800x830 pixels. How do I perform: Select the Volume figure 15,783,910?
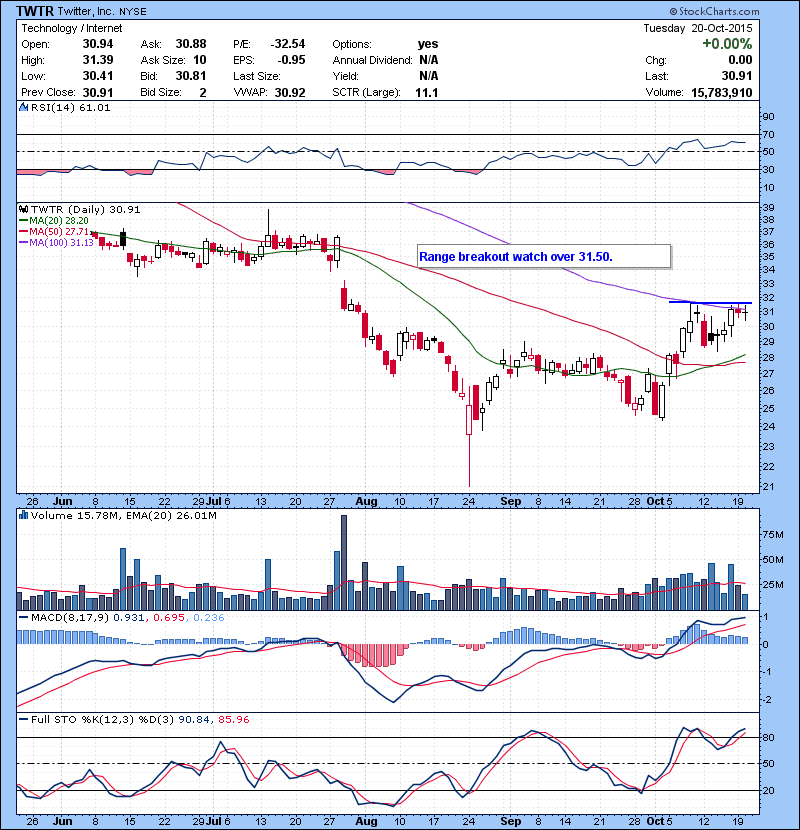coord(722,92)
